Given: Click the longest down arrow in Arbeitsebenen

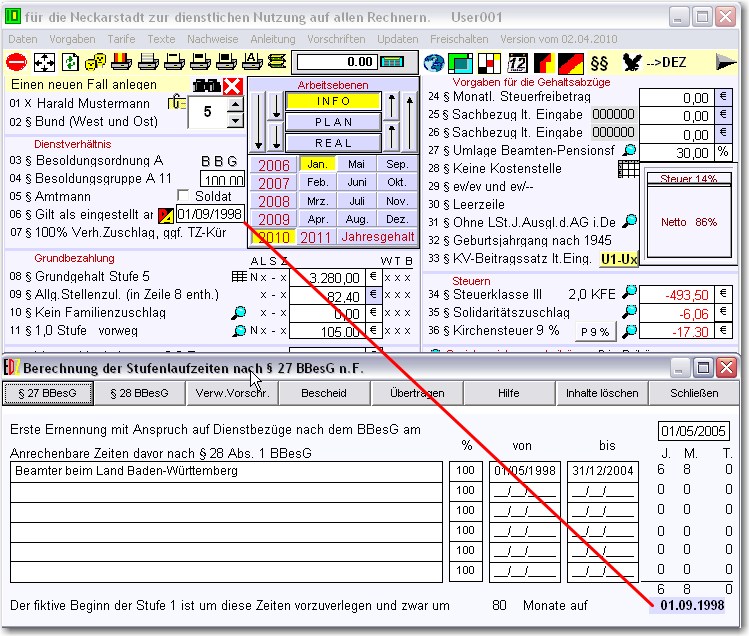Looking at the screenshot, I should (x=258, y=121).
